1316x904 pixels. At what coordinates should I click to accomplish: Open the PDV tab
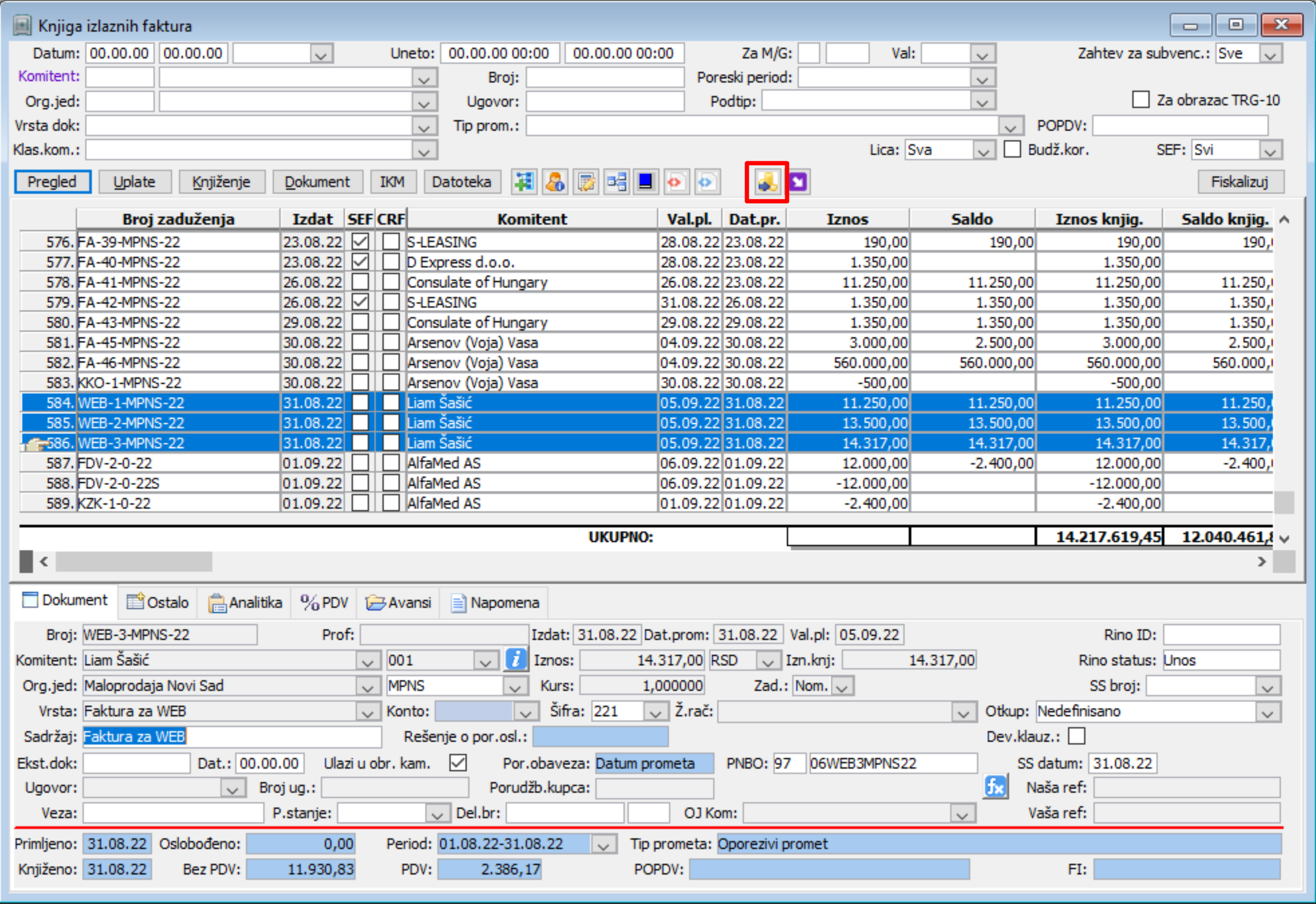[x=325, y=602]
